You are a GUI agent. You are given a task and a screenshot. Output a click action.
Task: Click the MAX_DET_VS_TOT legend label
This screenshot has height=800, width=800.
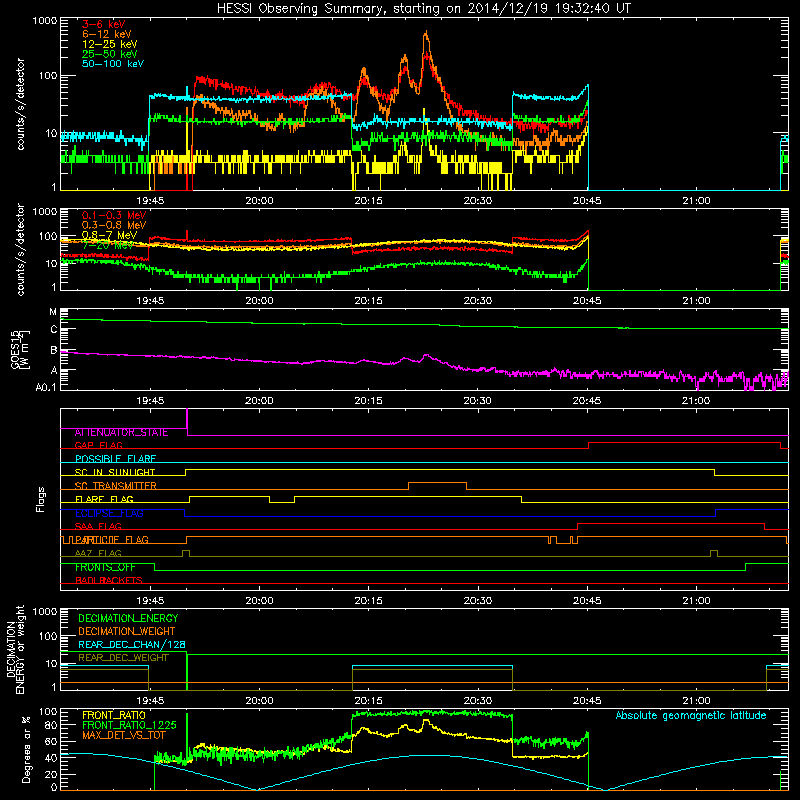coord(124,735)
